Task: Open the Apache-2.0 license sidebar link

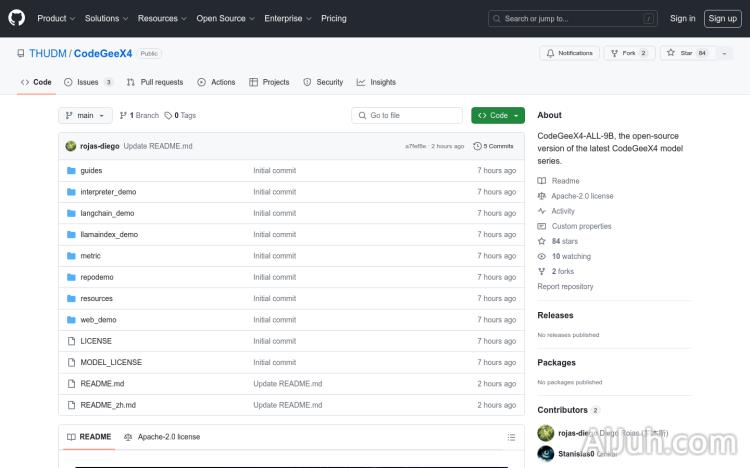Action: (582, 196)
